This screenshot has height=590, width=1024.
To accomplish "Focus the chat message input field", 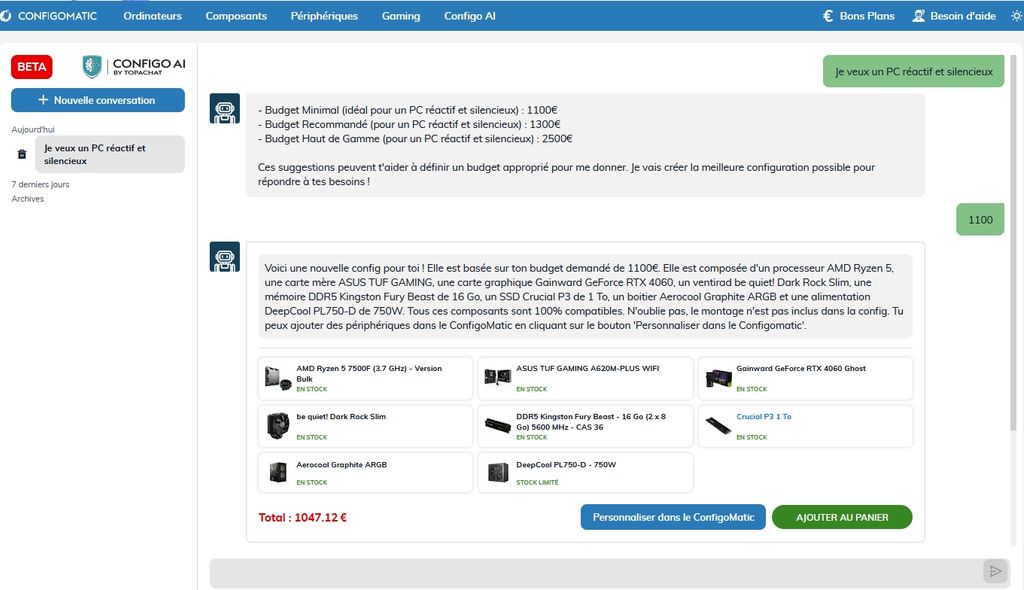I will [596, 573].
